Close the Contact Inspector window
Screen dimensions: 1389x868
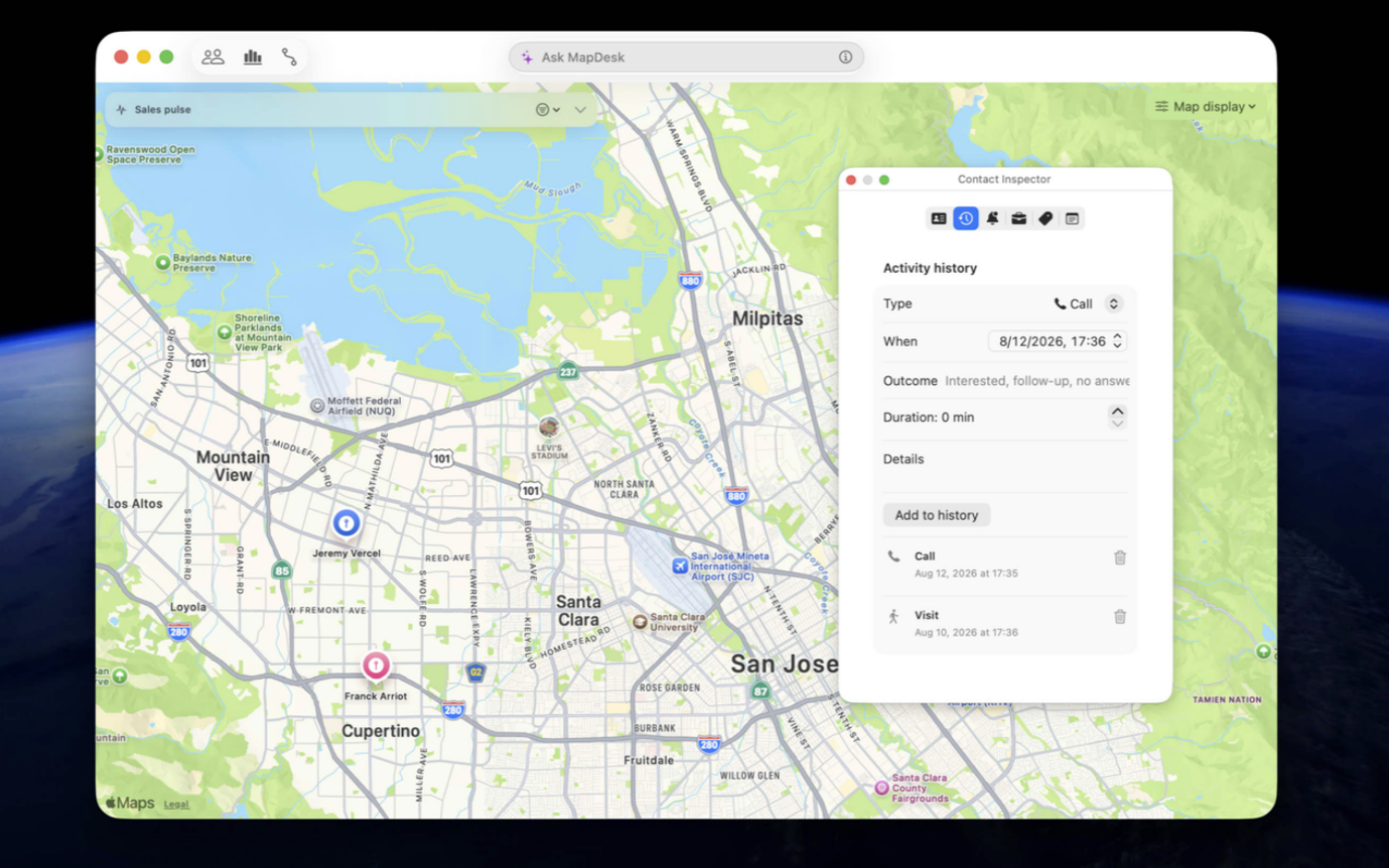click(x=851, y=180)
